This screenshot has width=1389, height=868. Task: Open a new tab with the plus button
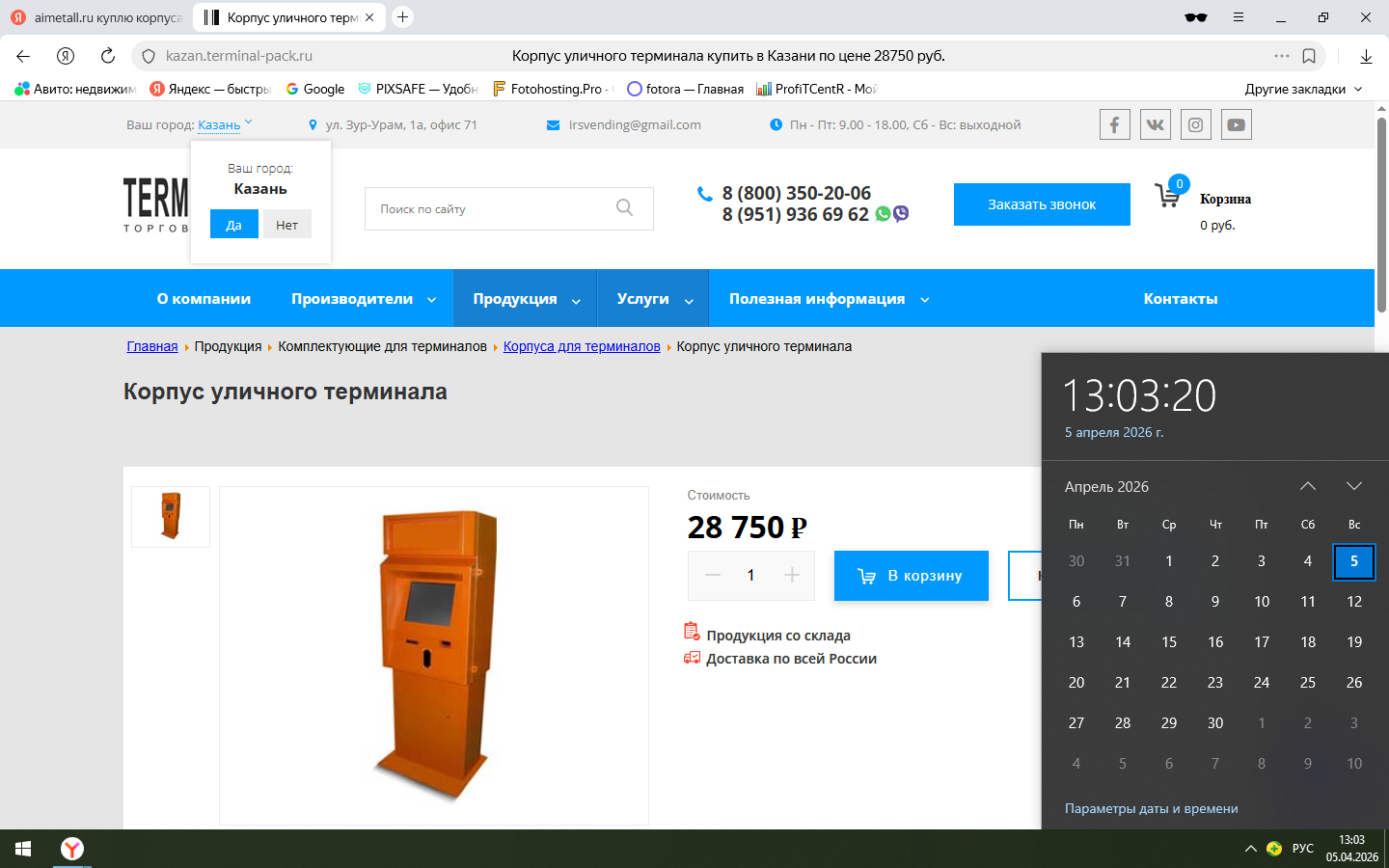point(403,17)
